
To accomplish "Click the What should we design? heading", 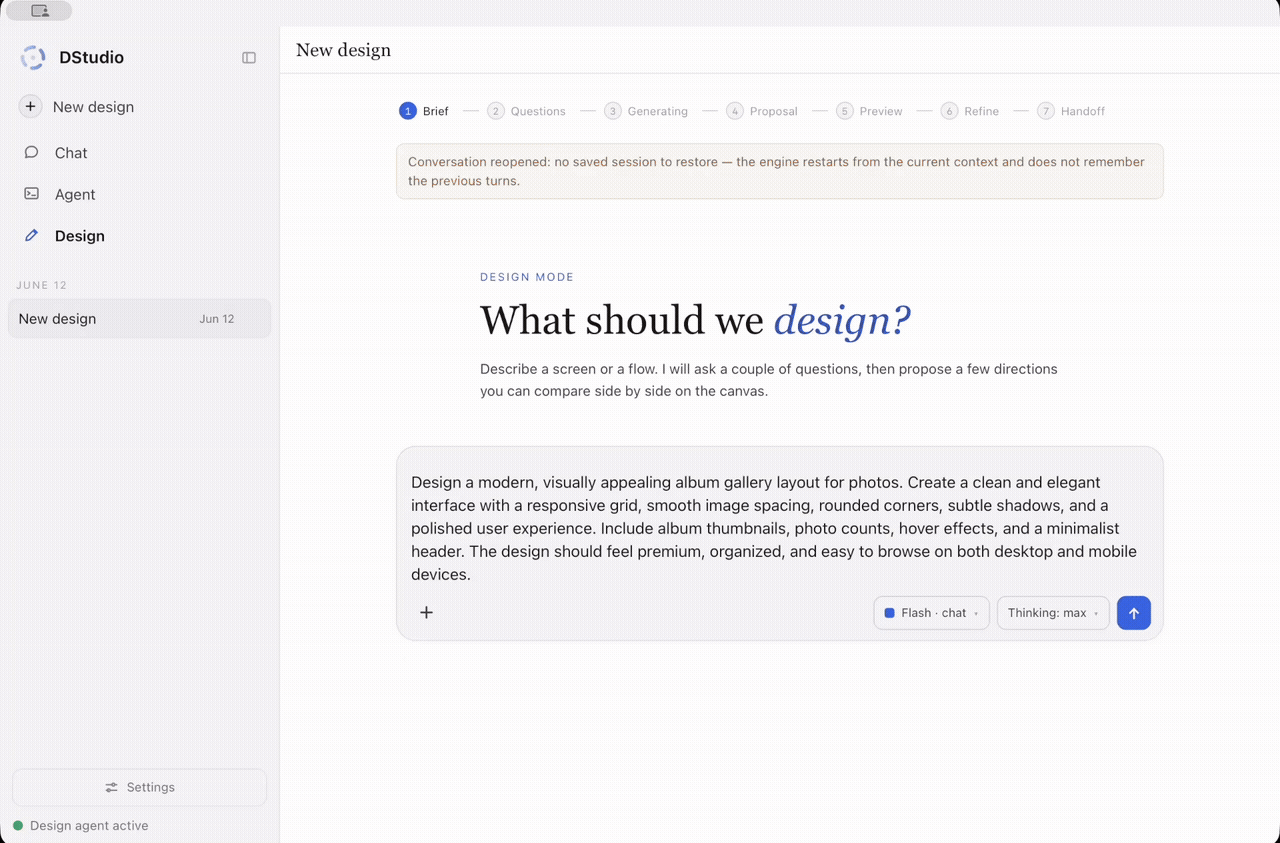I will pyautogui.click(x=695, y=320).
